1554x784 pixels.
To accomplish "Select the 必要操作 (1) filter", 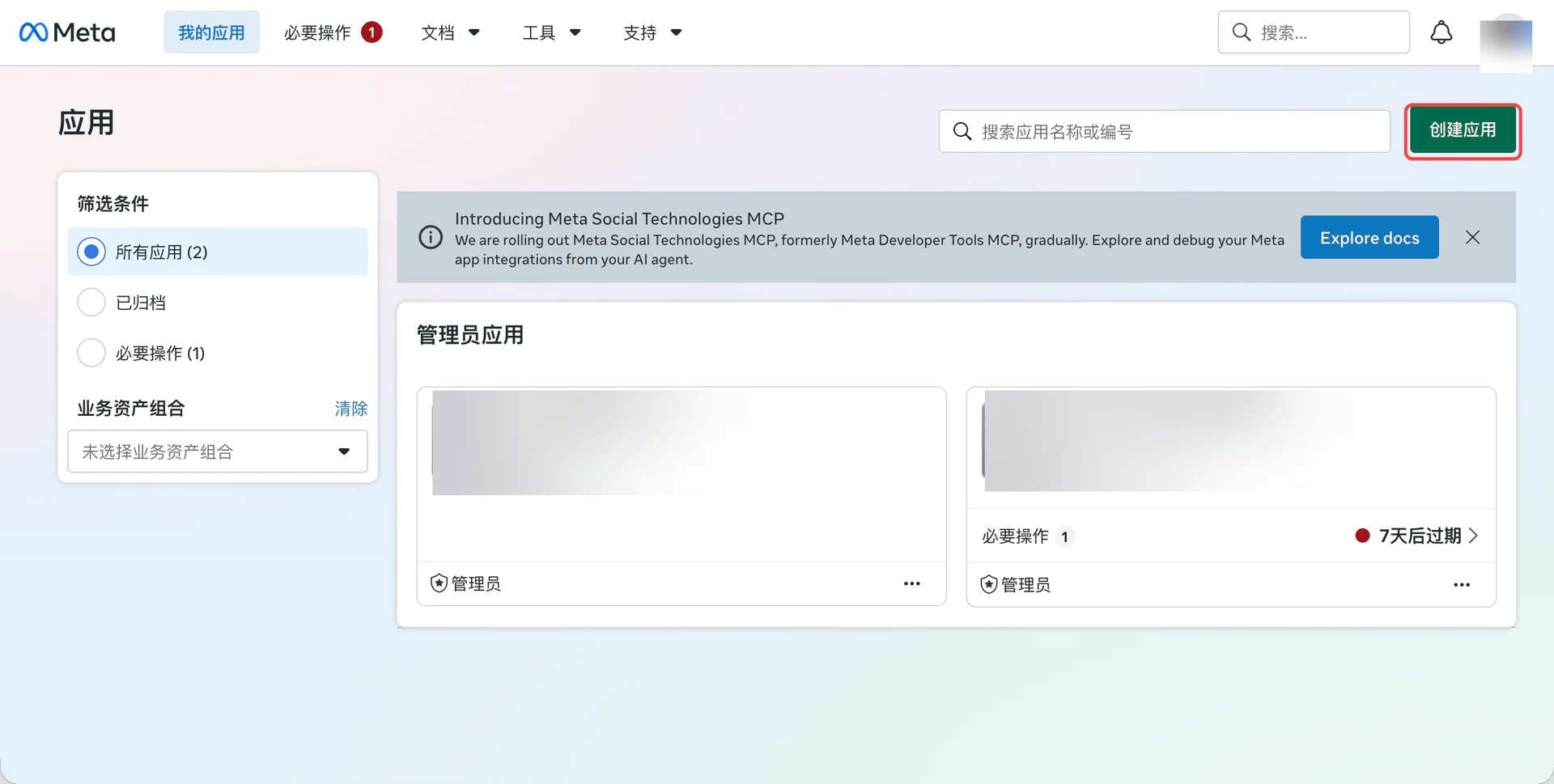I will tap(218, 353).
